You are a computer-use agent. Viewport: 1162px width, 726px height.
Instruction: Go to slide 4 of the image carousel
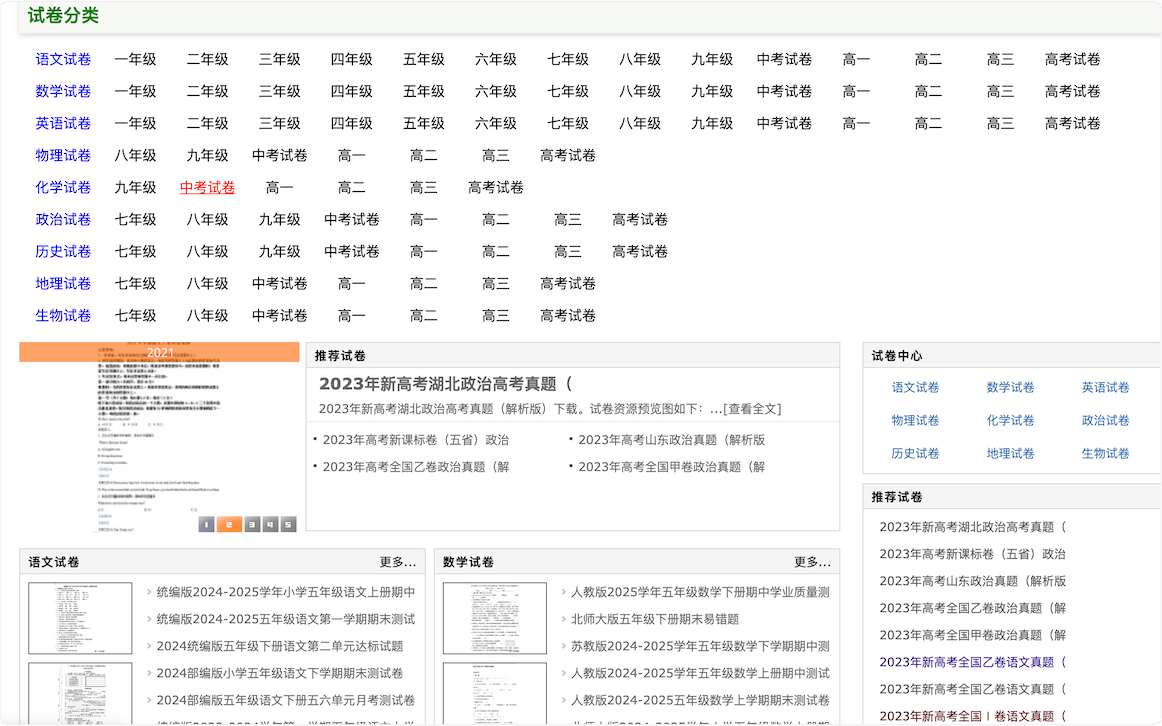click(270, 524)
